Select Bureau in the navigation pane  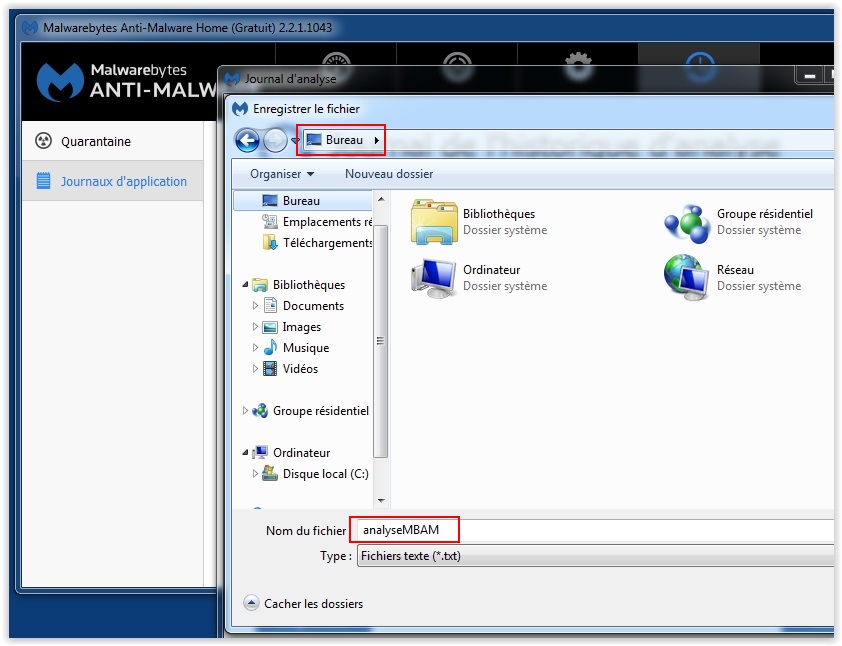[x=303, y=201]
